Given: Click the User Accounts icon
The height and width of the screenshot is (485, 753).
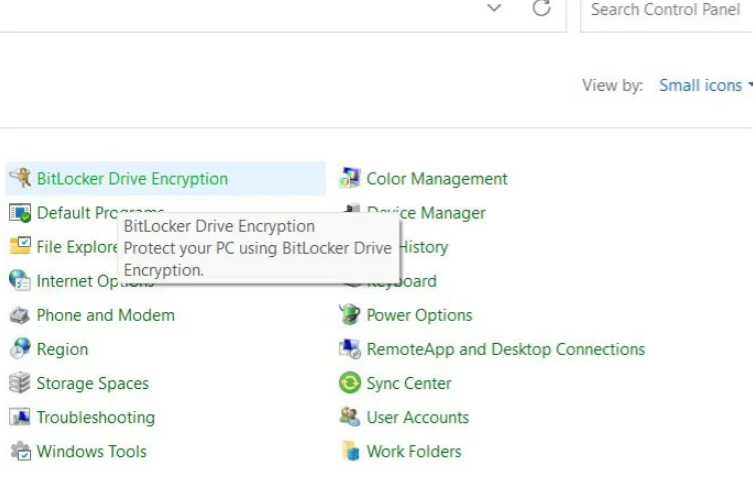Looking at the screenshot, I should tap(350, 417).
